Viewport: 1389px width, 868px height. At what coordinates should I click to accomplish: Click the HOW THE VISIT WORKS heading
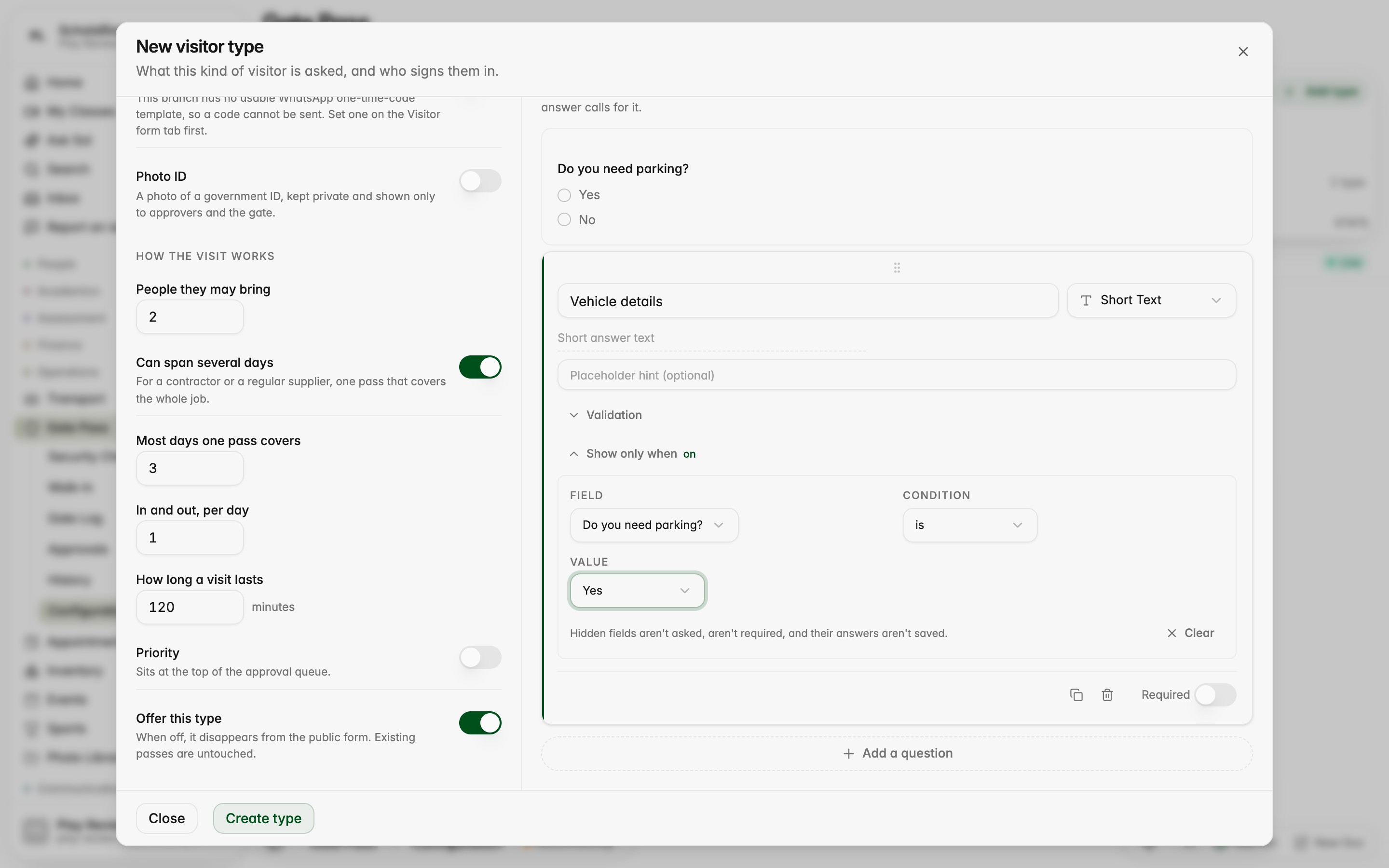click(x=205, y=256)
